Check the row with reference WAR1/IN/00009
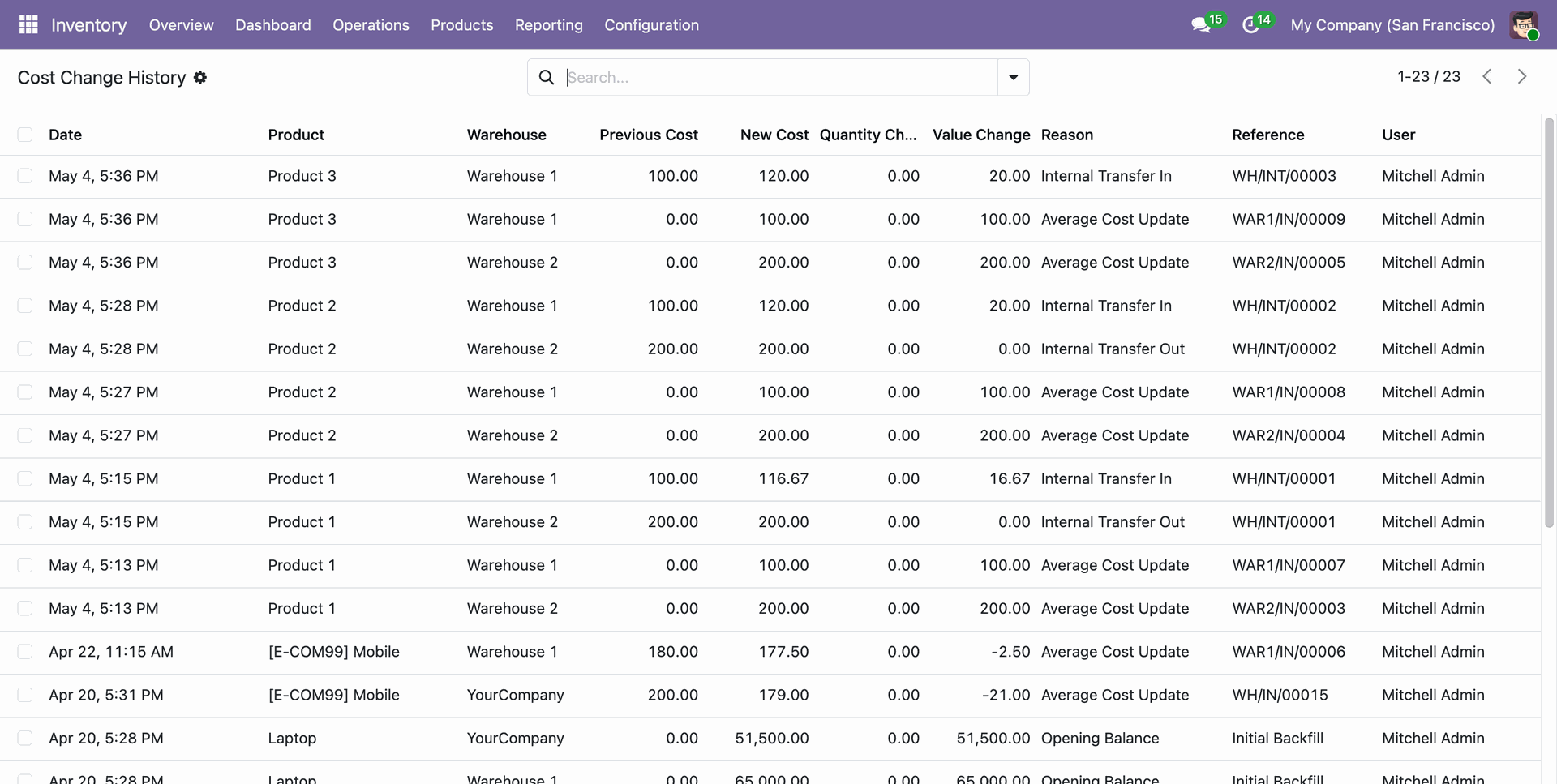 pyautogui.click(x=25, y=219)
